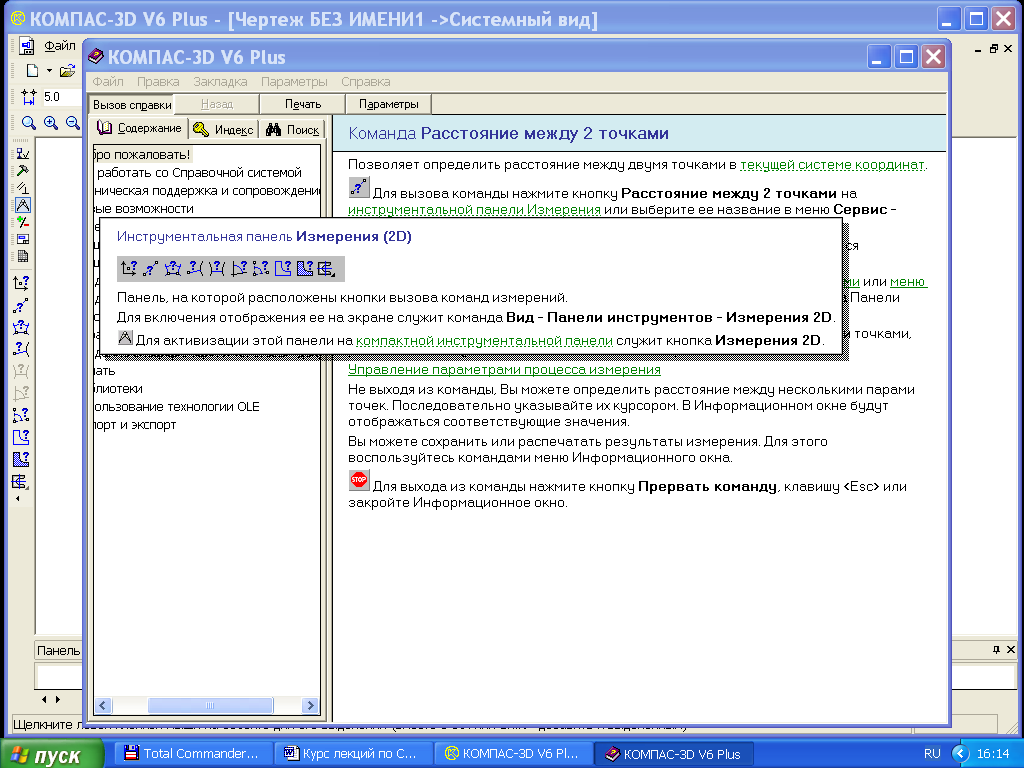Click the red STOP icon in the help text
This screenshot has width=1024, height=768.
tap(359, 480)
